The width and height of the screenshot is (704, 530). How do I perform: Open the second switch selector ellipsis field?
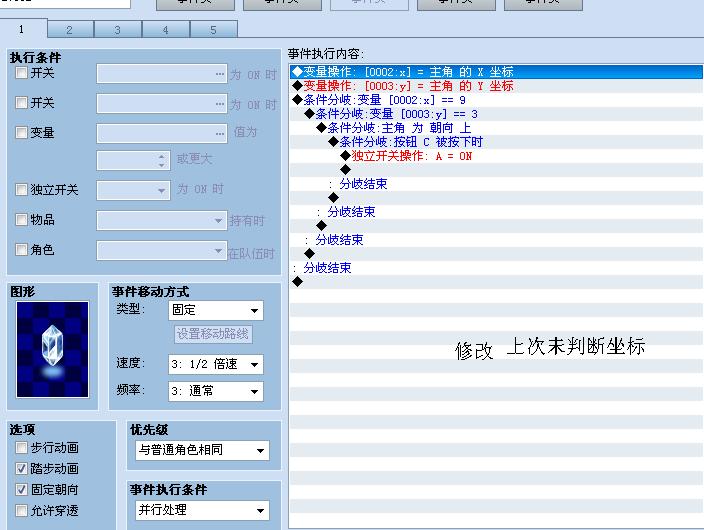[x=162, y=104]
